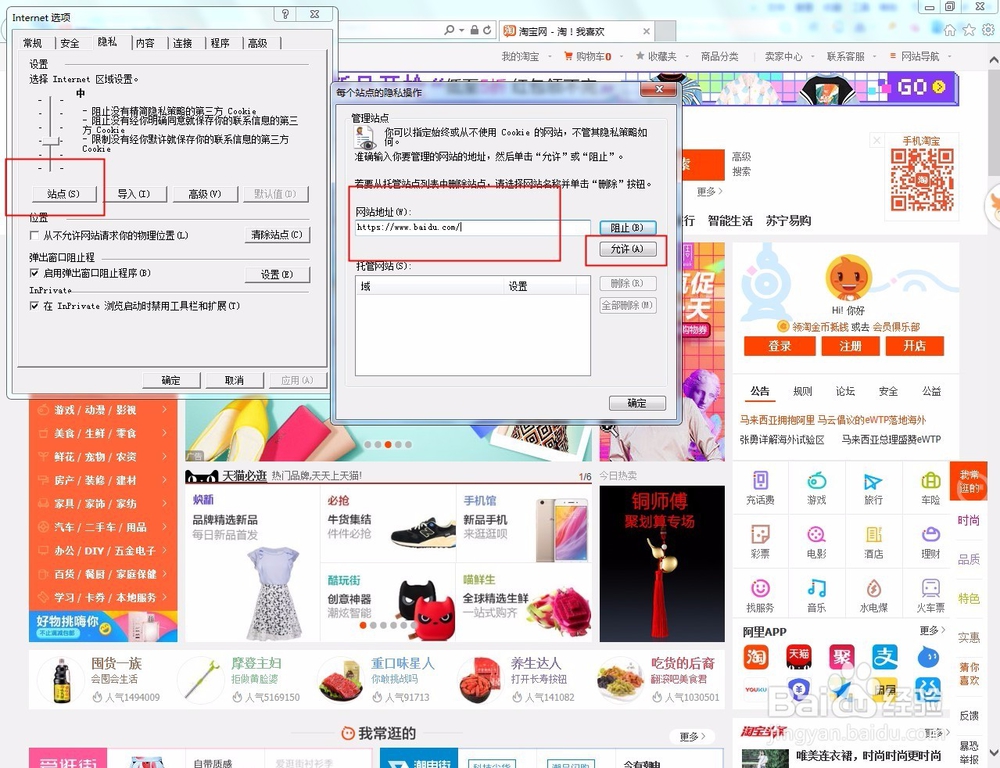This screenshot has height=768, width=1000.
Task: Click the 允许(A) button
Action: click(628, 249)
